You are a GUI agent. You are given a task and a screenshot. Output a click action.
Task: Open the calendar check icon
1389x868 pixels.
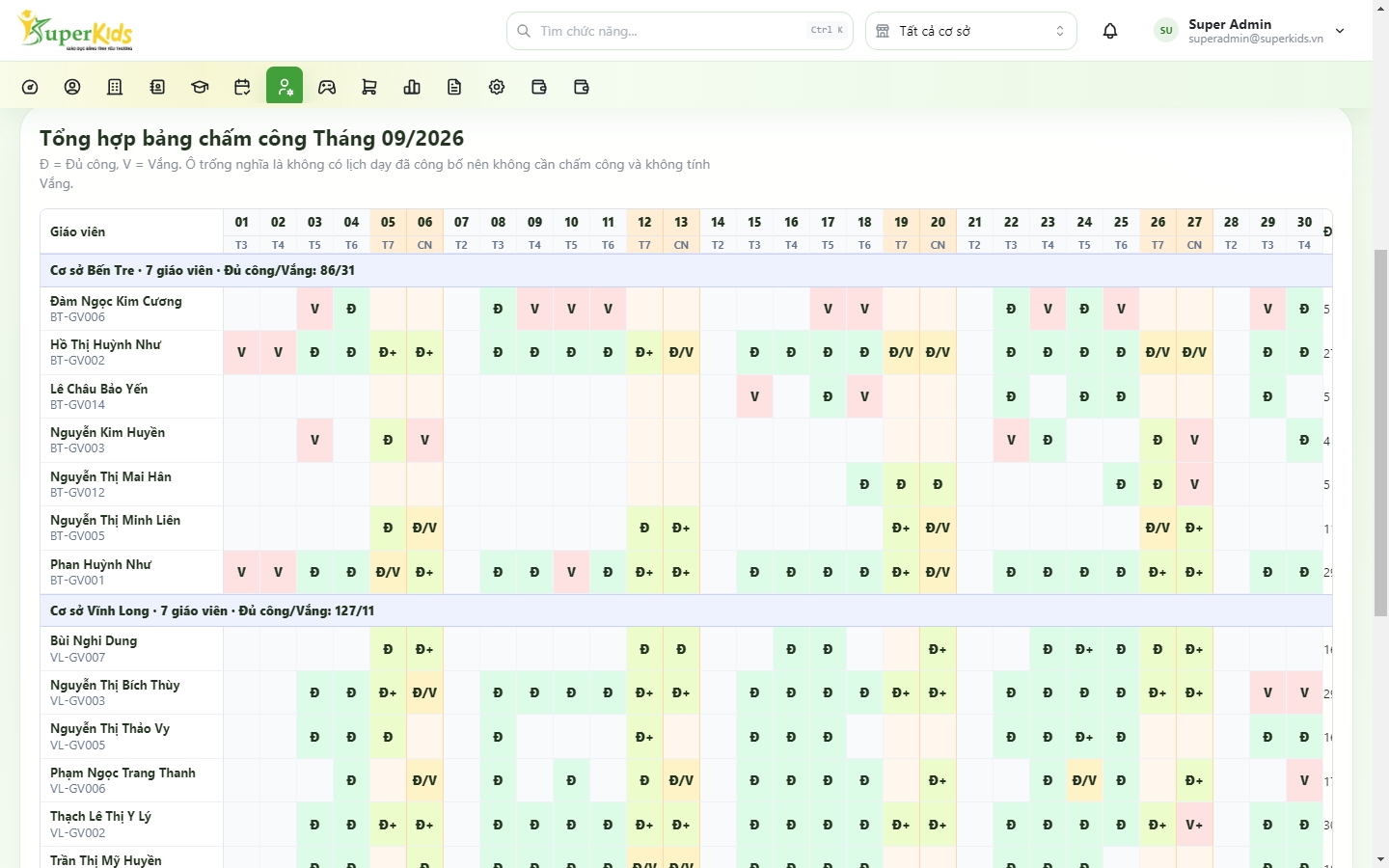(242, 87)
